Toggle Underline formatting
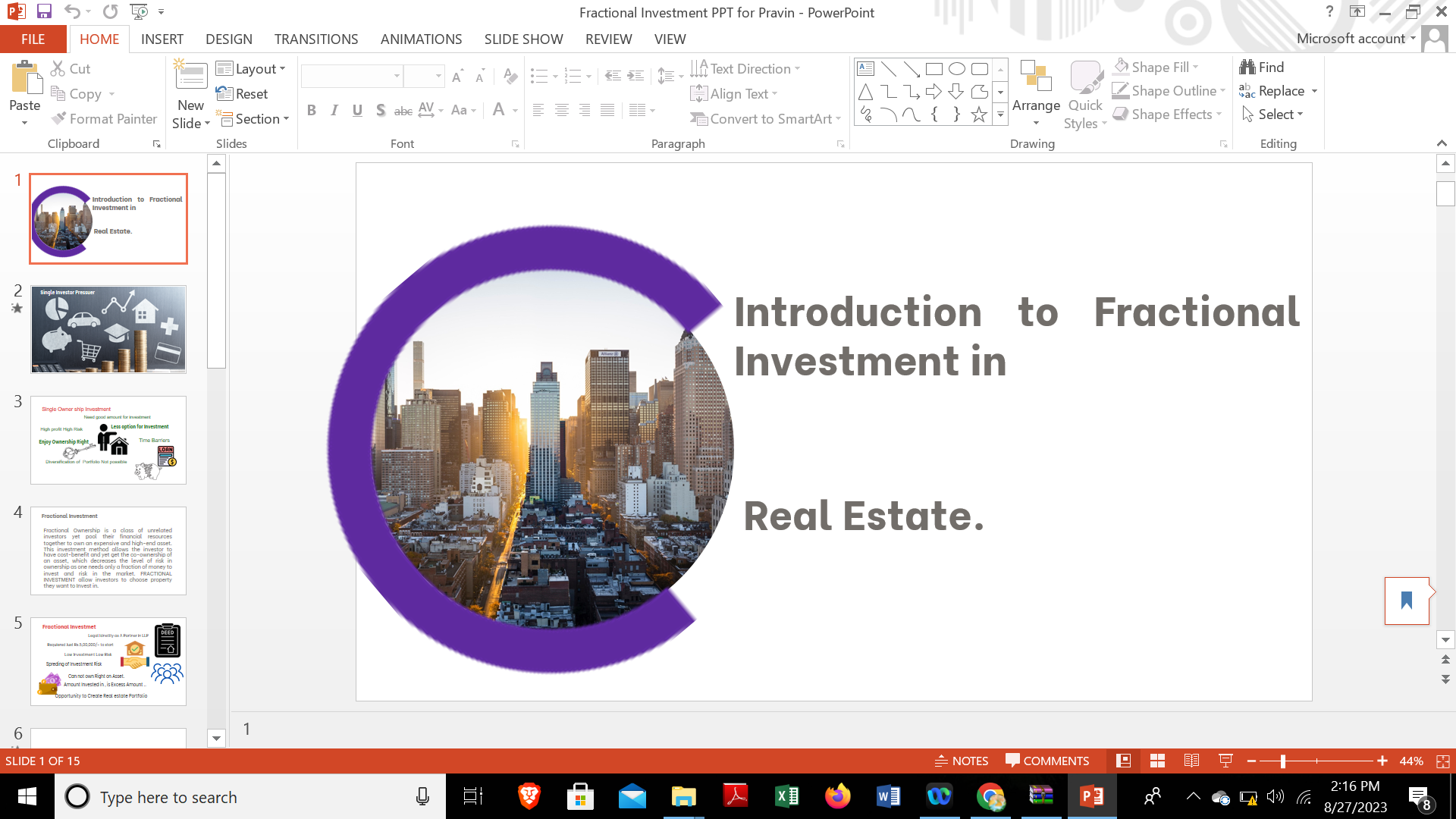This screenshot has width=1456, height=819. pos(357,111)
